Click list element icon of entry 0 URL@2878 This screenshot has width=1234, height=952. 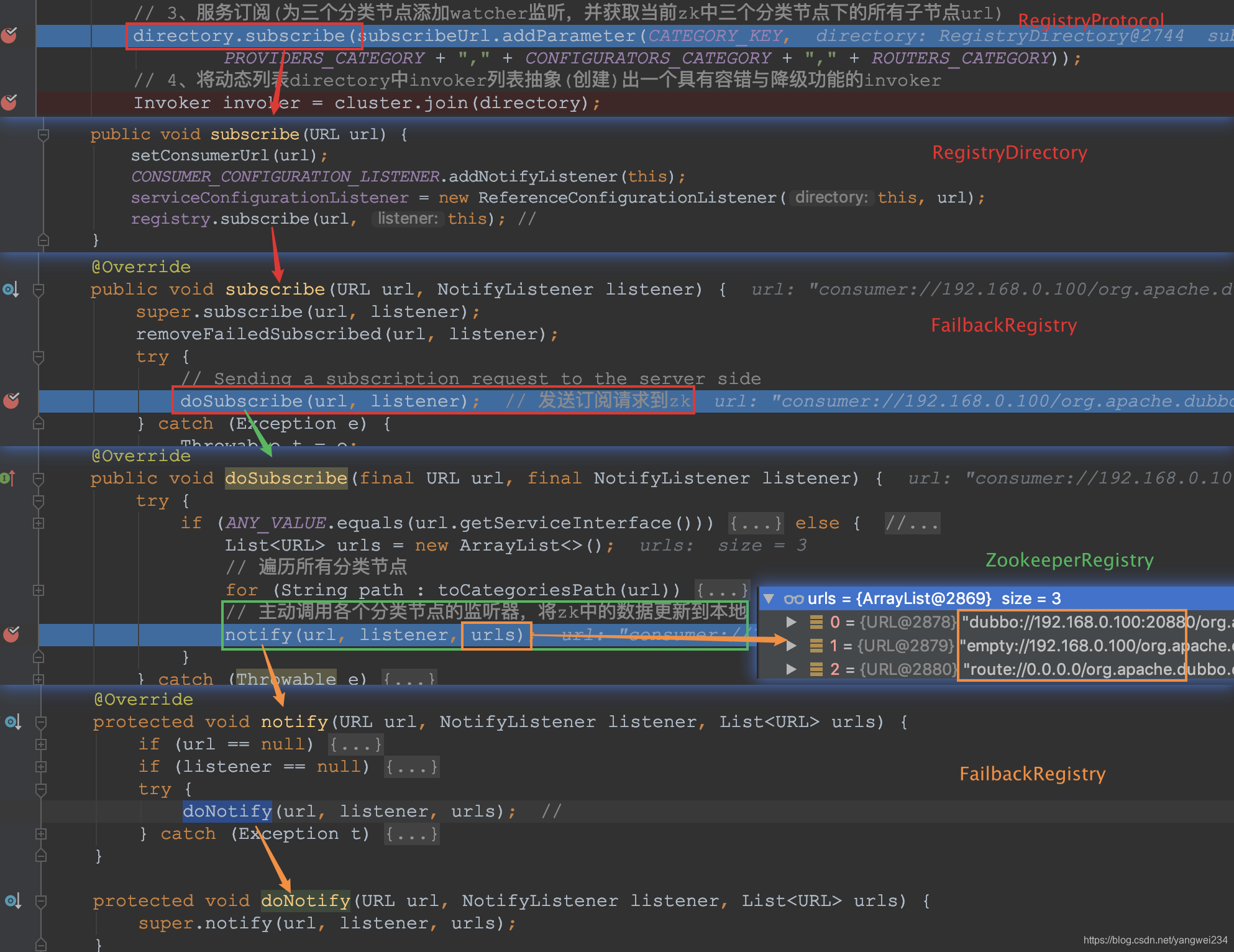point(816,622)
